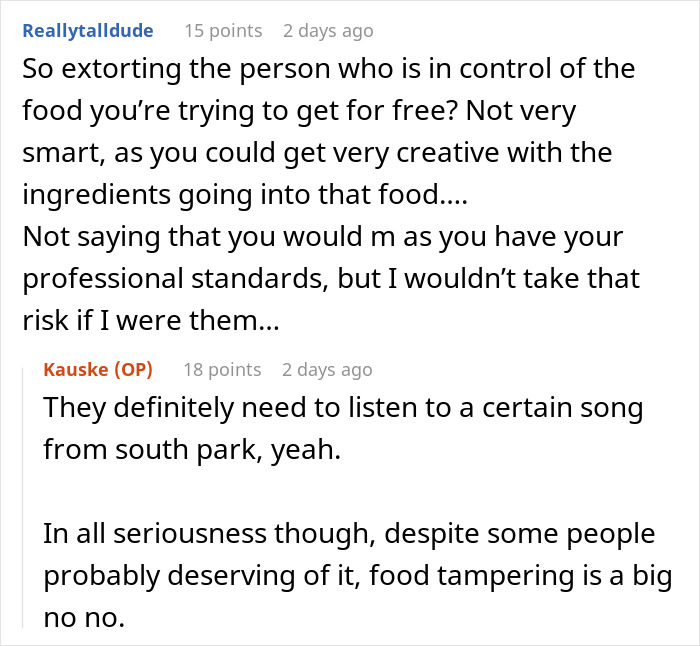Click the "18 points" score on Kauske's reply

(222, 370)
